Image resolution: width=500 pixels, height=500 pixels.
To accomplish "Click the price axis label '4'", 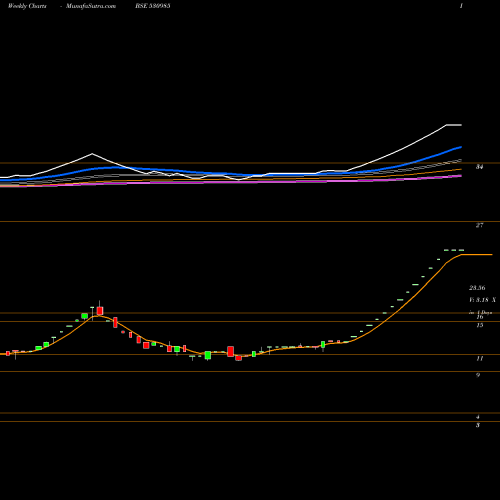I will point(478,417).
